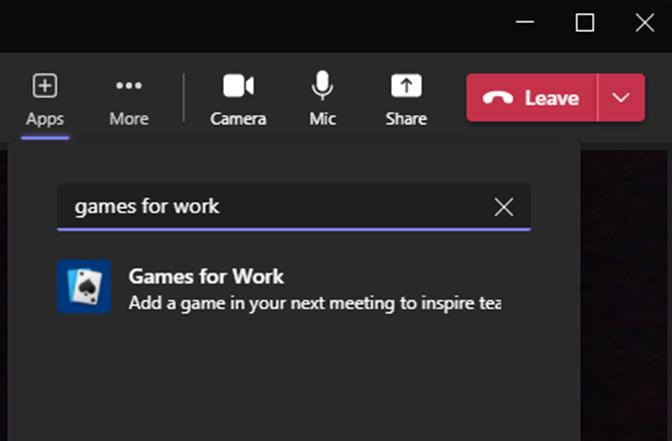Image resolution: width=672 pixels, height=441 pixels.
Task: Click the Mic text label
Action: (323, 119)
